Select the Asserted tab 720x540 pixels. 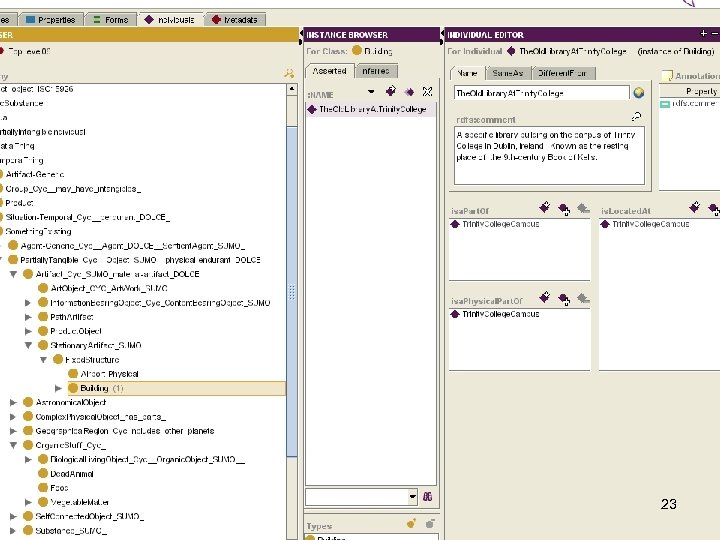click(x=329, y=71)
